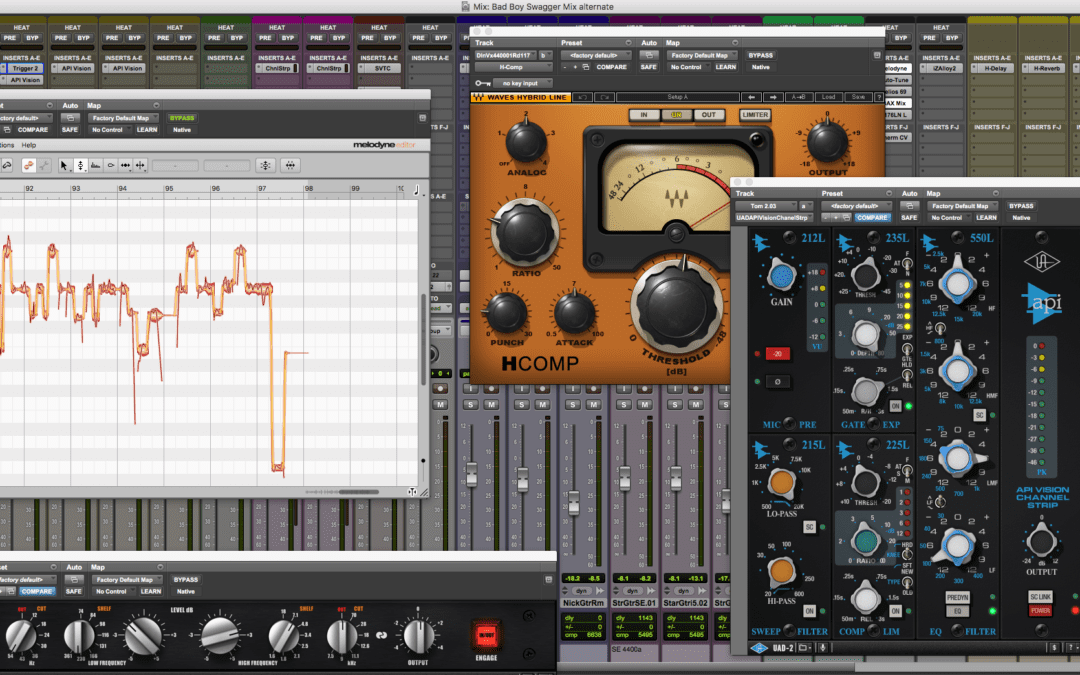Image resolution: width=1080 pixels, height=675 pixels.
Task: Click the H-Comp LEARN button
Action: pyautogui.click(x=725, y=68)
